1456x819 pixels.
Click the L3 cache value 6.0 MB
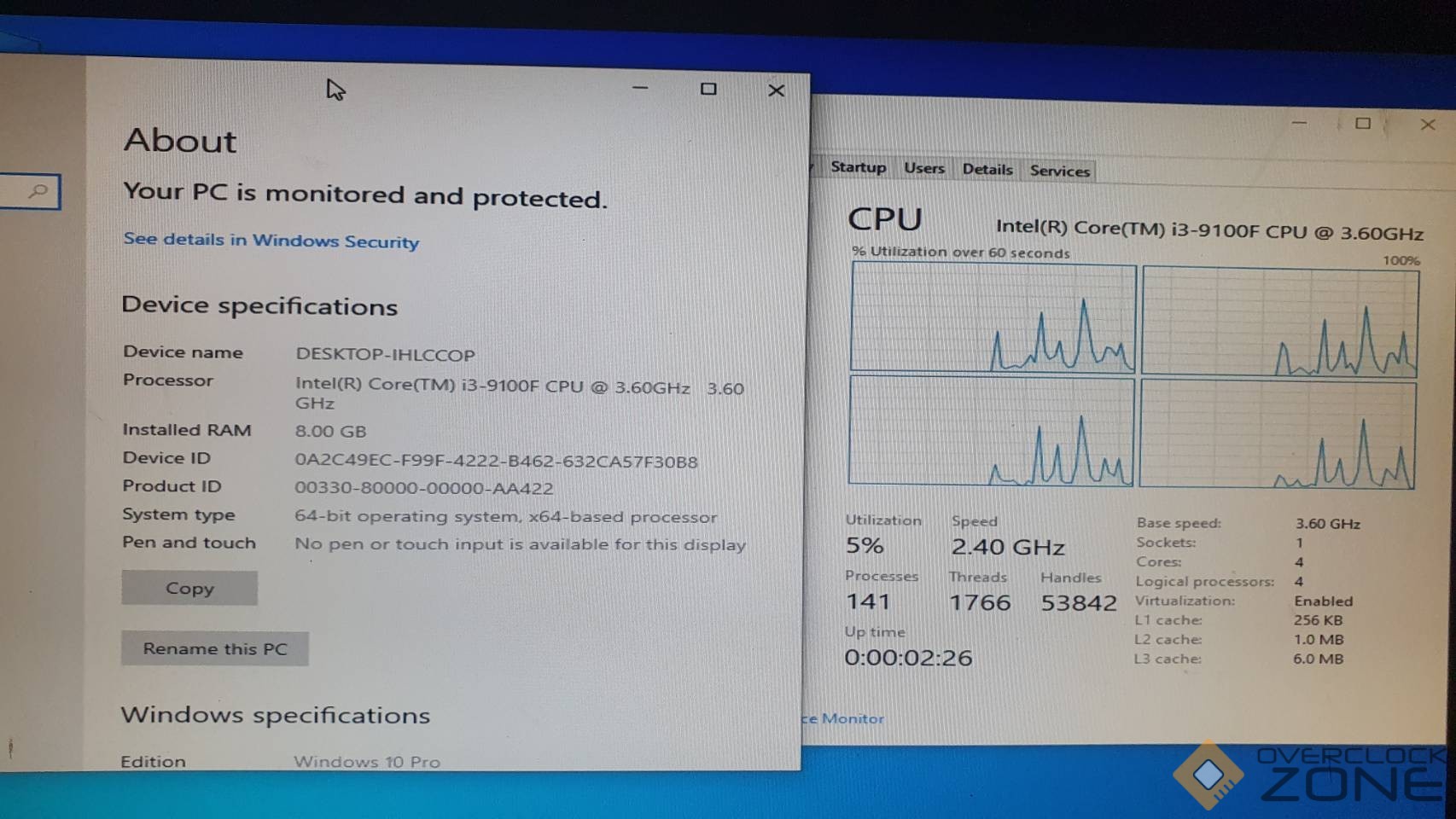coord(1318,659)
